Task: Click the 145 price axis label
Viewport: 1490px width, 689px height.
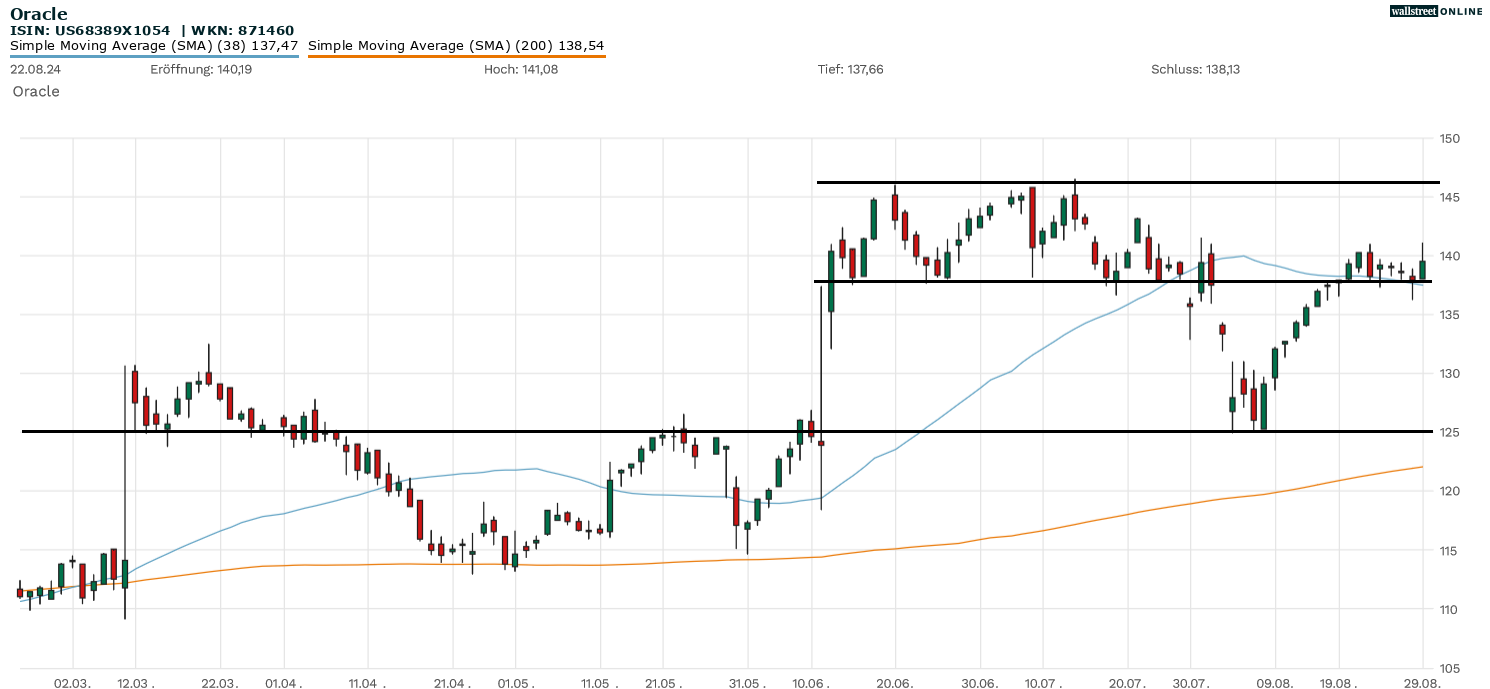Action: point(1448,197)
